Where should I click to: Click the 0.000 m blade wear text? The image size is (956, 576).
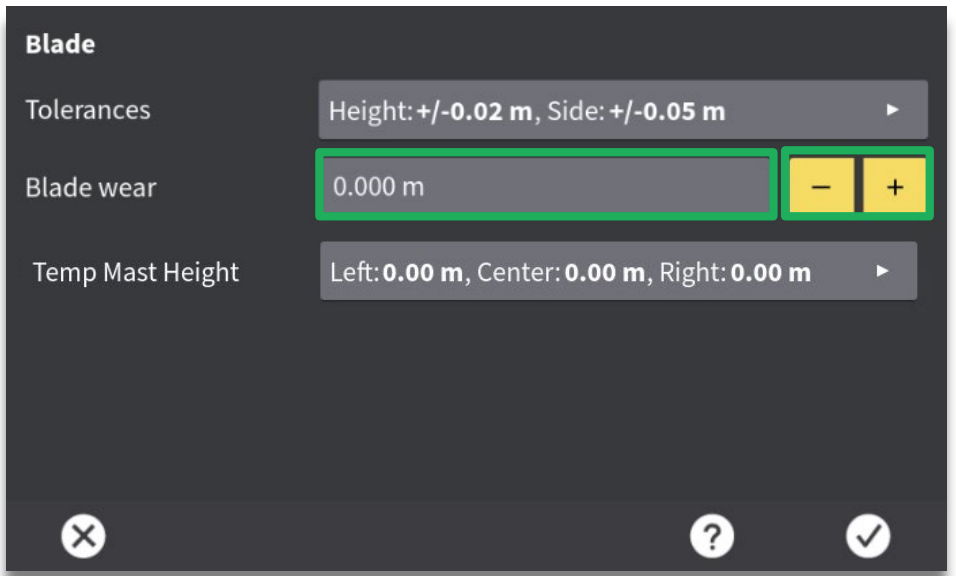(x=378, y=186)
